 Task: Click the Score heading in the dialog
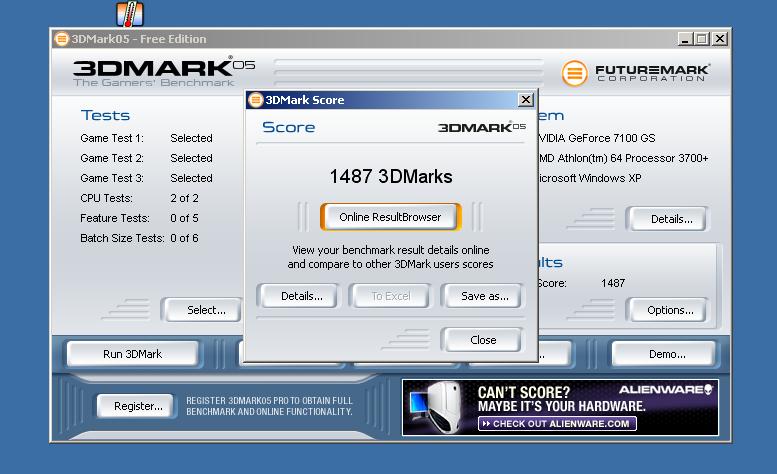[x=288, y=127]
